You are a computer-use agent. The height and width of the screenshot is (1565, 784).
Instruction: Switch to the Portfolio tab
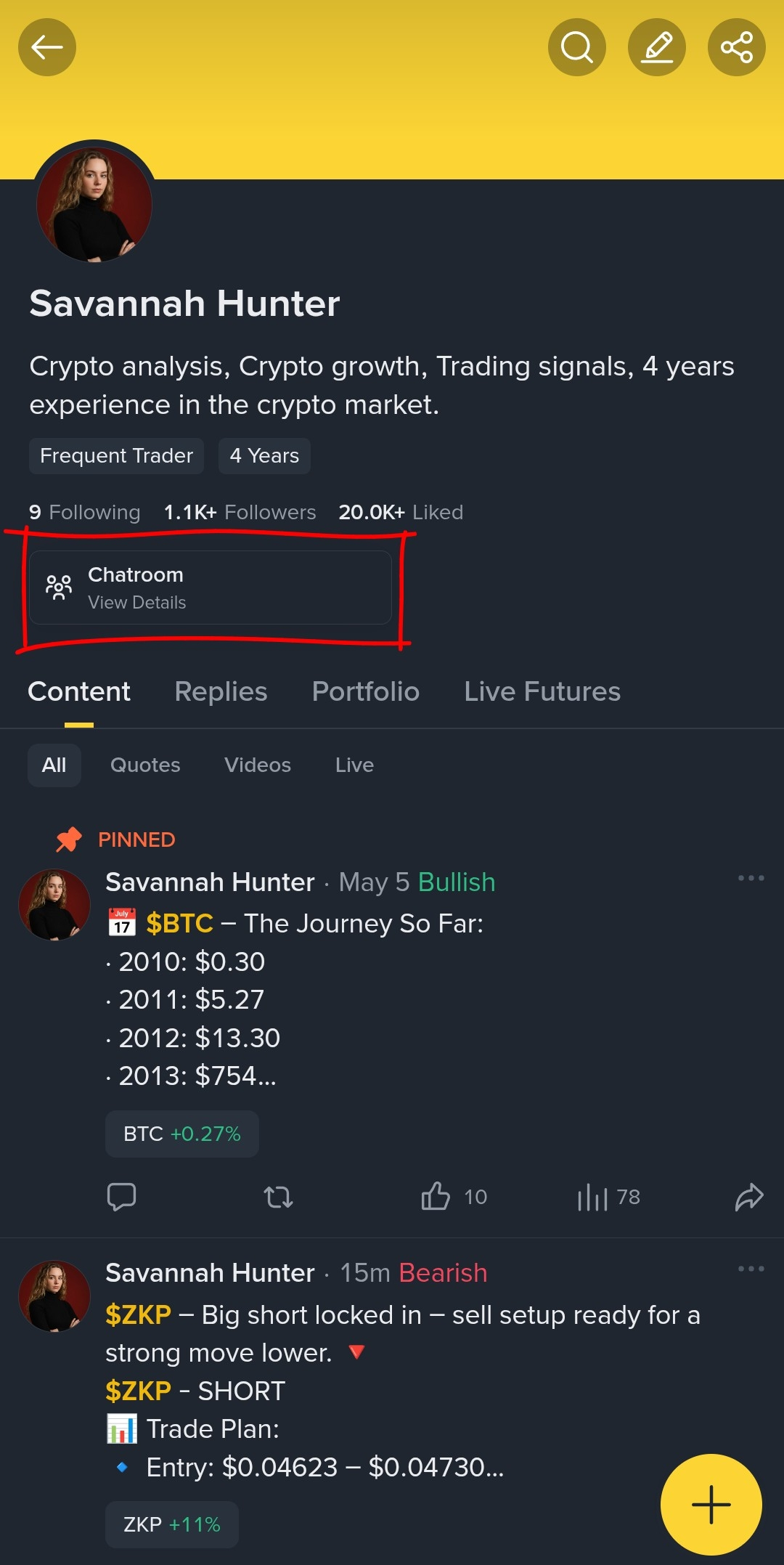pos(366,691)
